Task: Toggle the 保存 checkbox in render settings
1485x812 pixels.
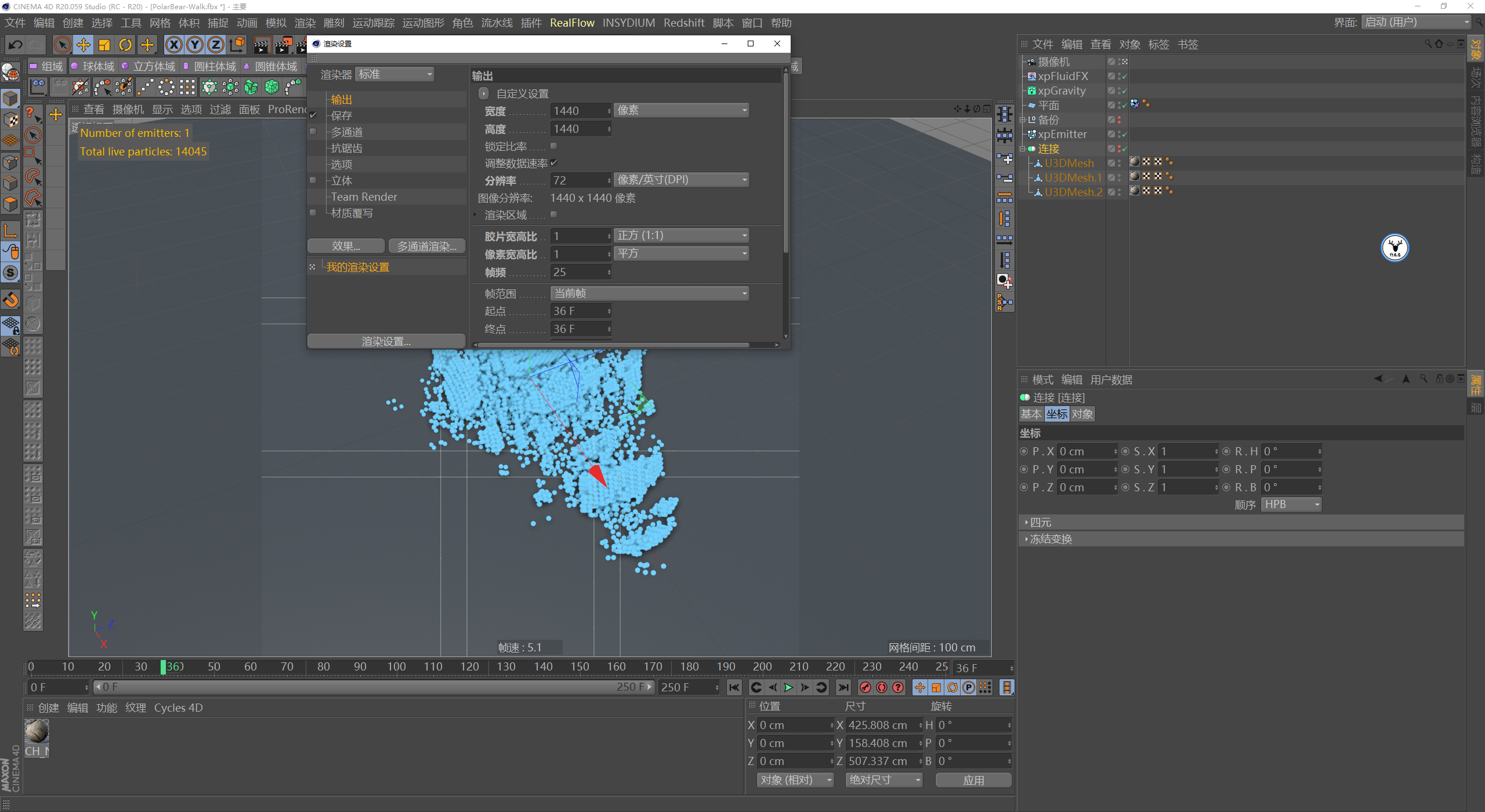Action: tap(313, 115)
